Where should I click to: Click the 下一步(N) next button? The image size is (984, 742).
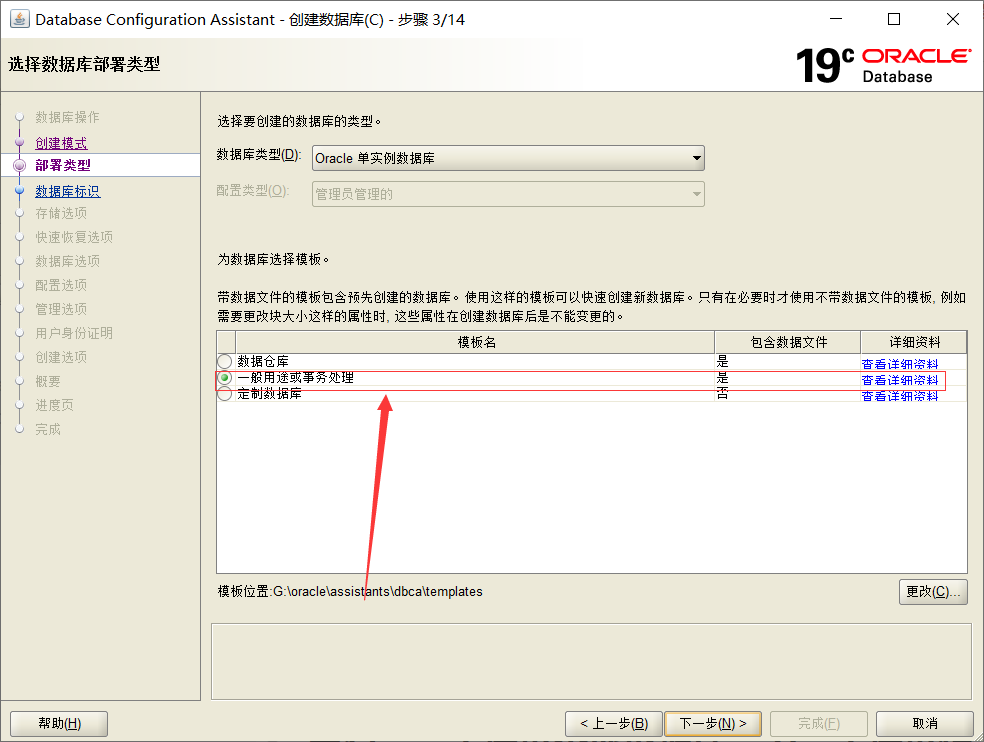point(713,724)
